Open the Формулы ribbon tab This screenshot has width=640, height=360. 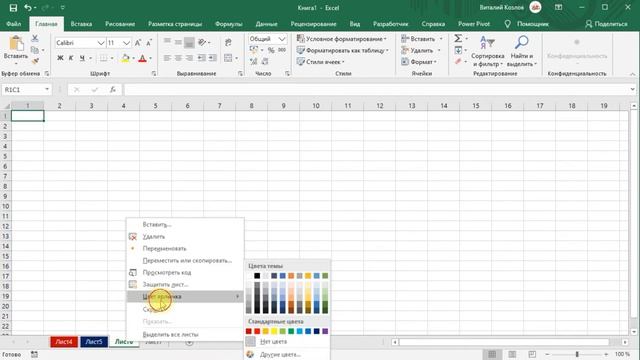coord(229,24)
